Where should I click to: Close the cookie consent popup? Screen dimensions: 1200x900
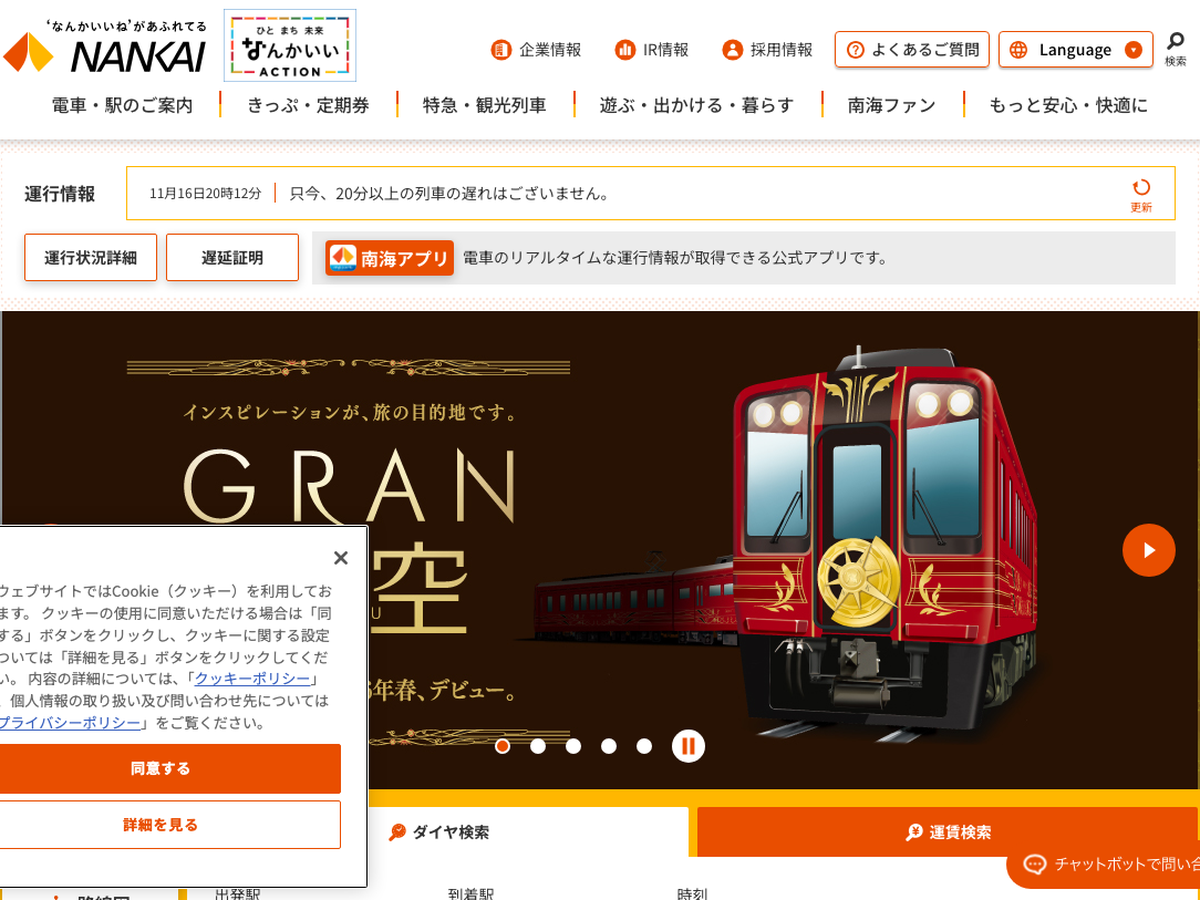tap(340, 558)
